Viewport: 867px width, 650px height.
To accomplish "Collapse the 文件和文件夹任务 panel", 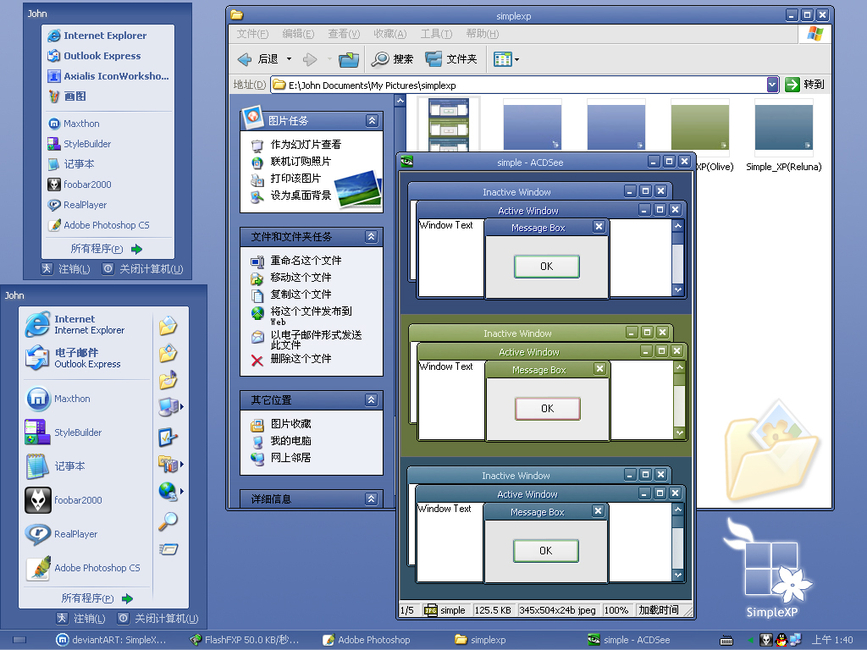I will (372, 237).
